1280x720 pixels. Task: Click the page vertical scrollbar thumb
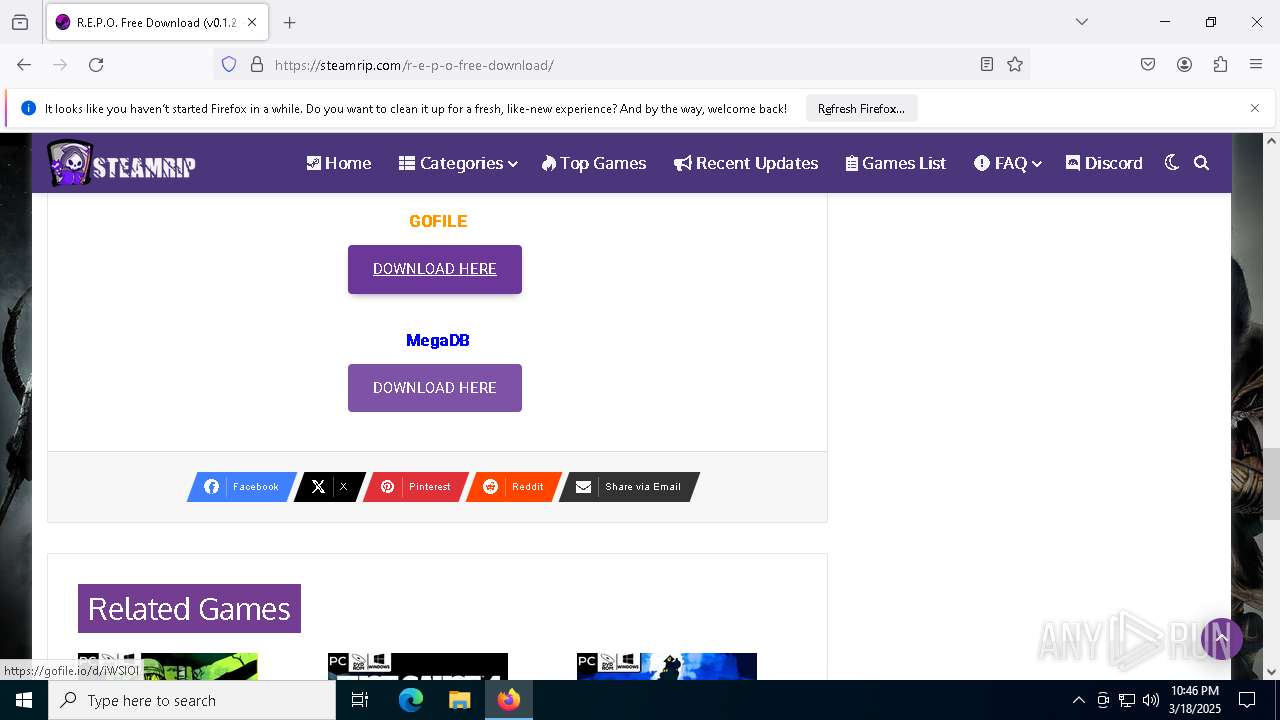[x=1272, y=485]
